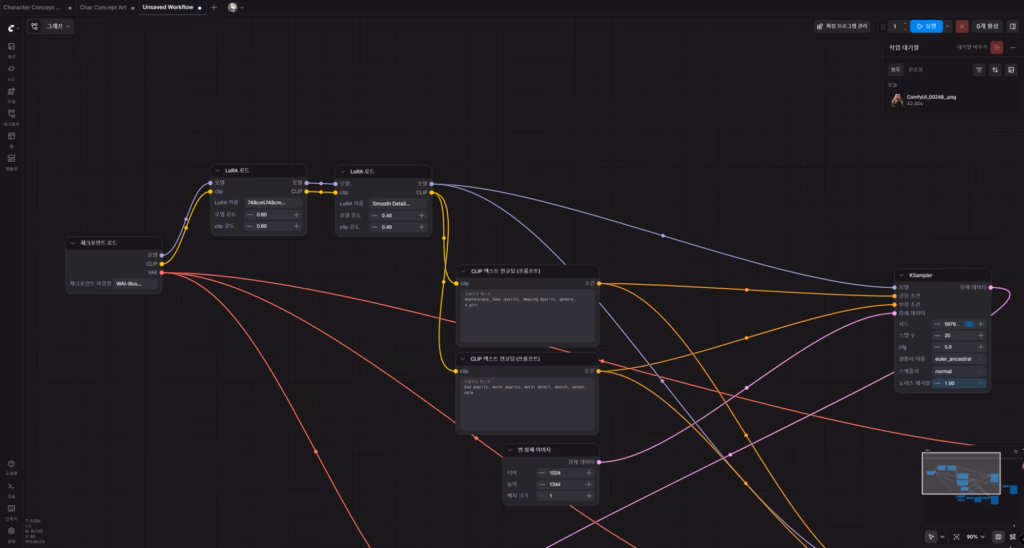1024x548 pixels.
Task: Click the fit view icon at bottom
Action: pos(956,537)
